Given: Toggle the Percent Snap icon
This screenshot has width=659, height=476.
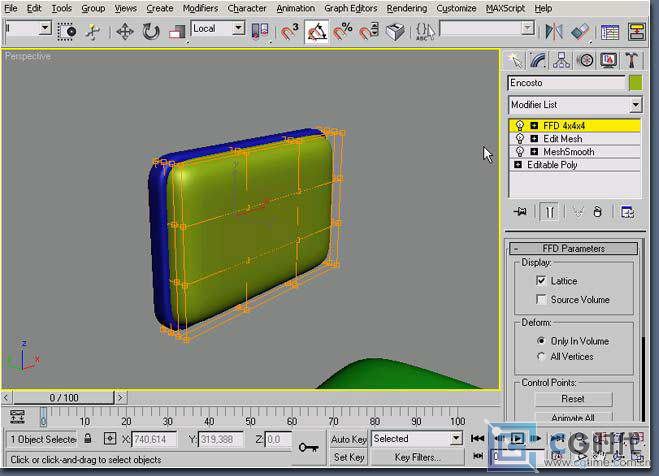Looking at the screenshot, I should (x=343, y=32).
